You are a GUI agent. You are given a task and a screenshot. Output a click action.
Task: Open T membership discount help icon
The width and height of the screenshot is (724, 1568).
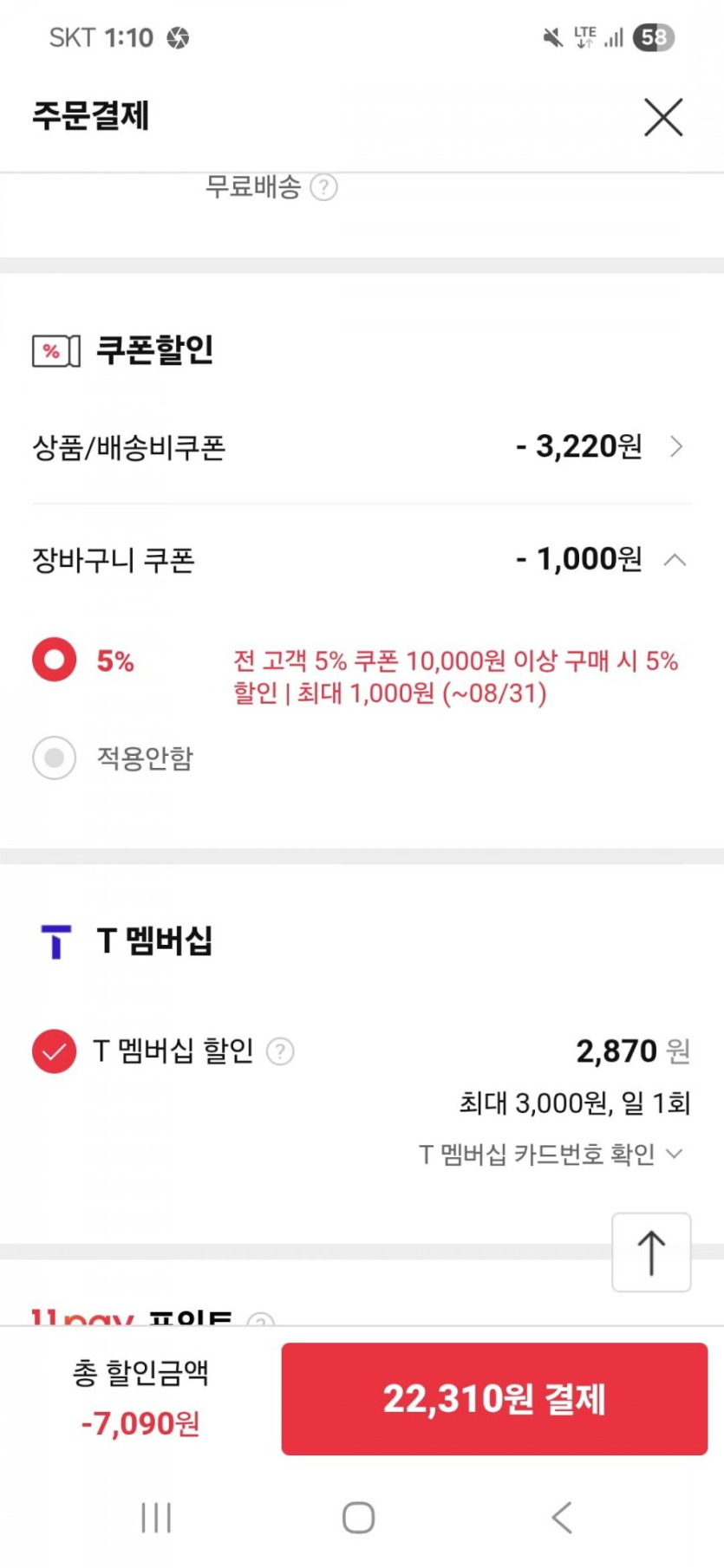click(280, 1051)
